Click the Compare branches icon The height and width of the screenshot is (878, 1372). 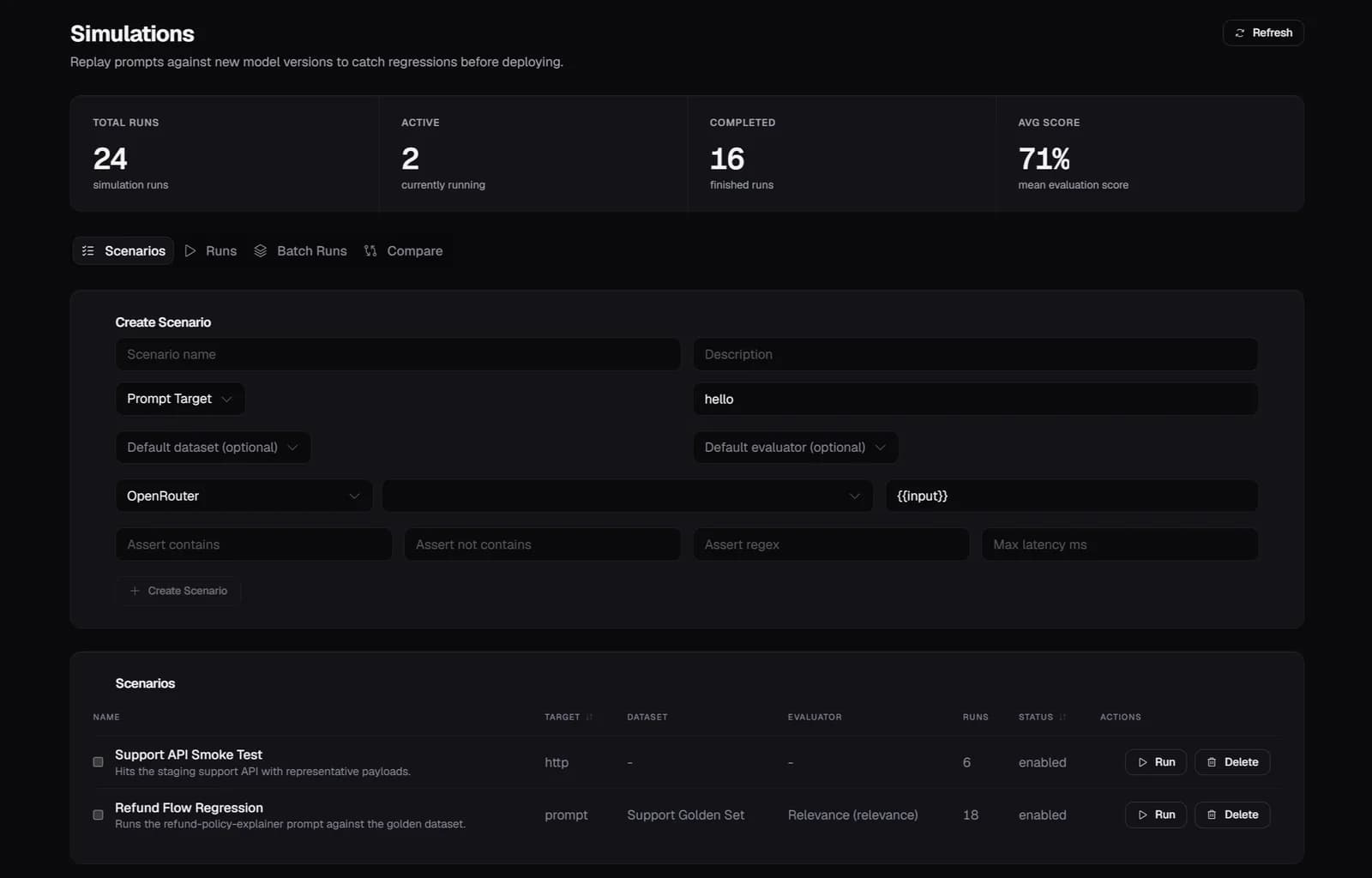point(370,251)
